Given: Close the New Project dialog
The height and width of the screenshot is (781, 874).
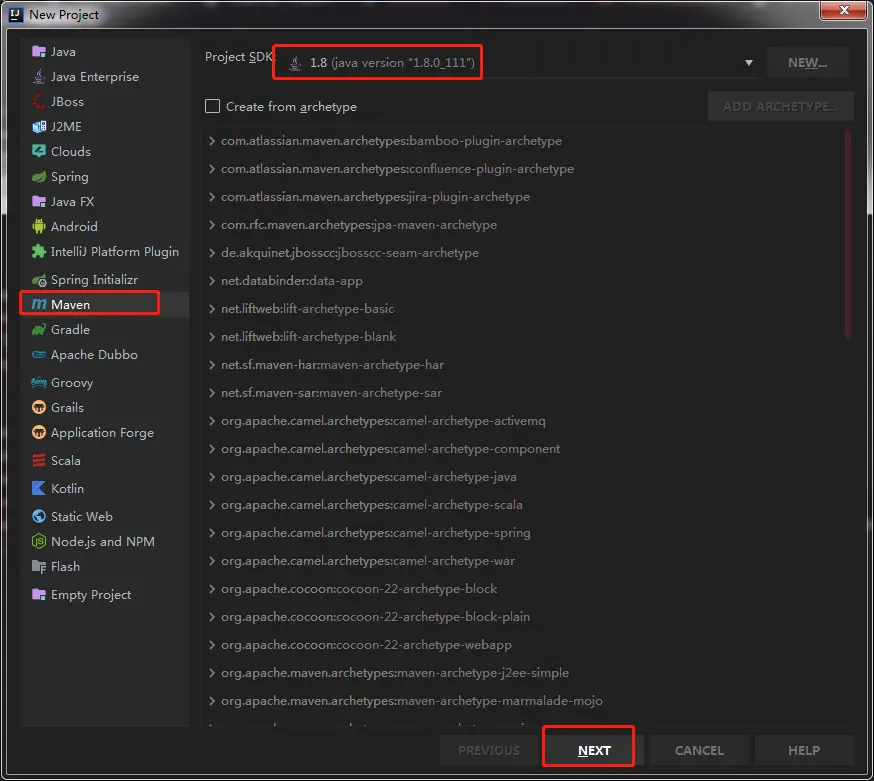Looking at the screenshot, I should (844, 10).
